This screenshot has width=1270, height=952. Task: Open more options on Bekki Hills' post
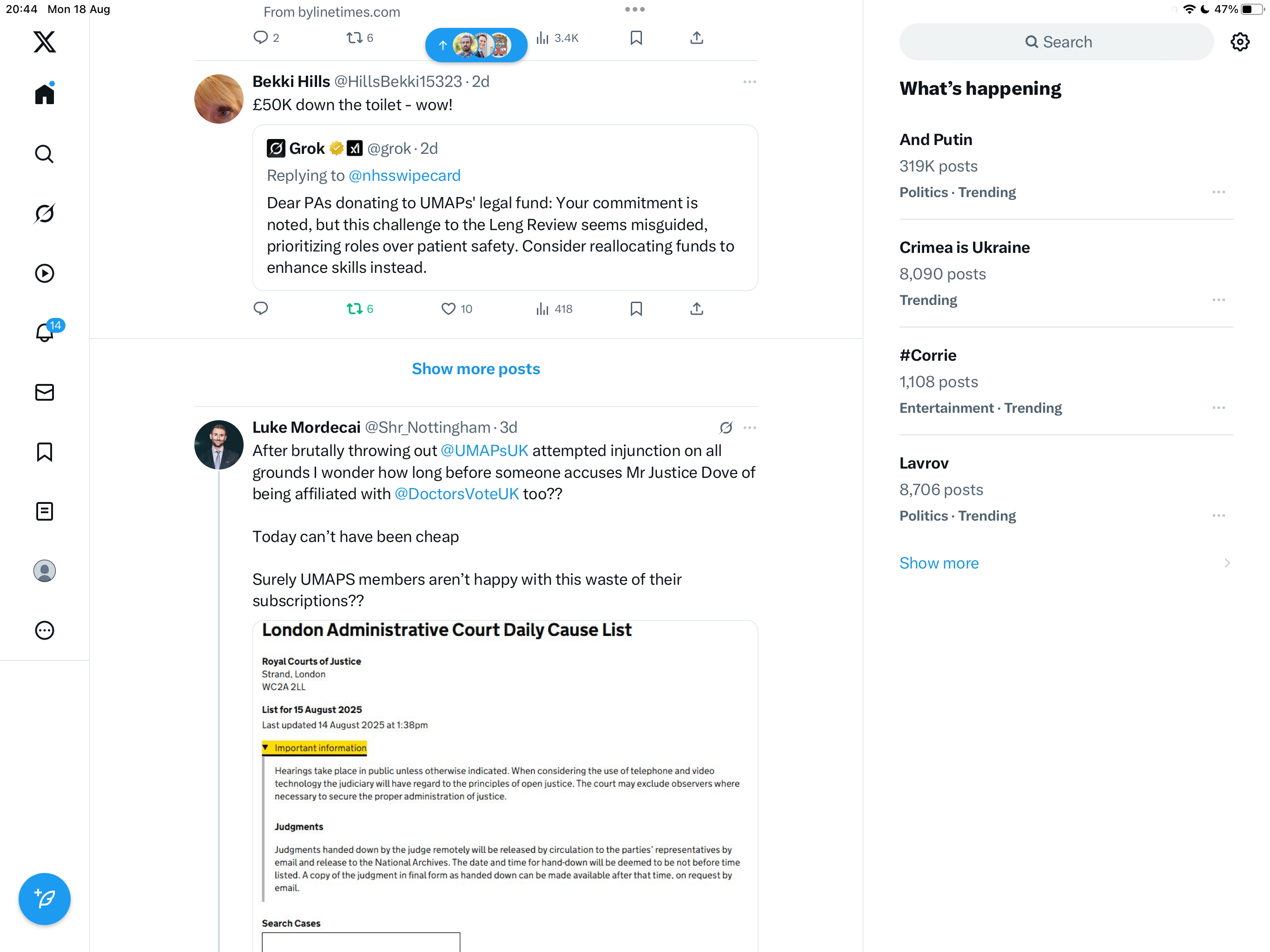pyautogui.click(x=749, y=82)
